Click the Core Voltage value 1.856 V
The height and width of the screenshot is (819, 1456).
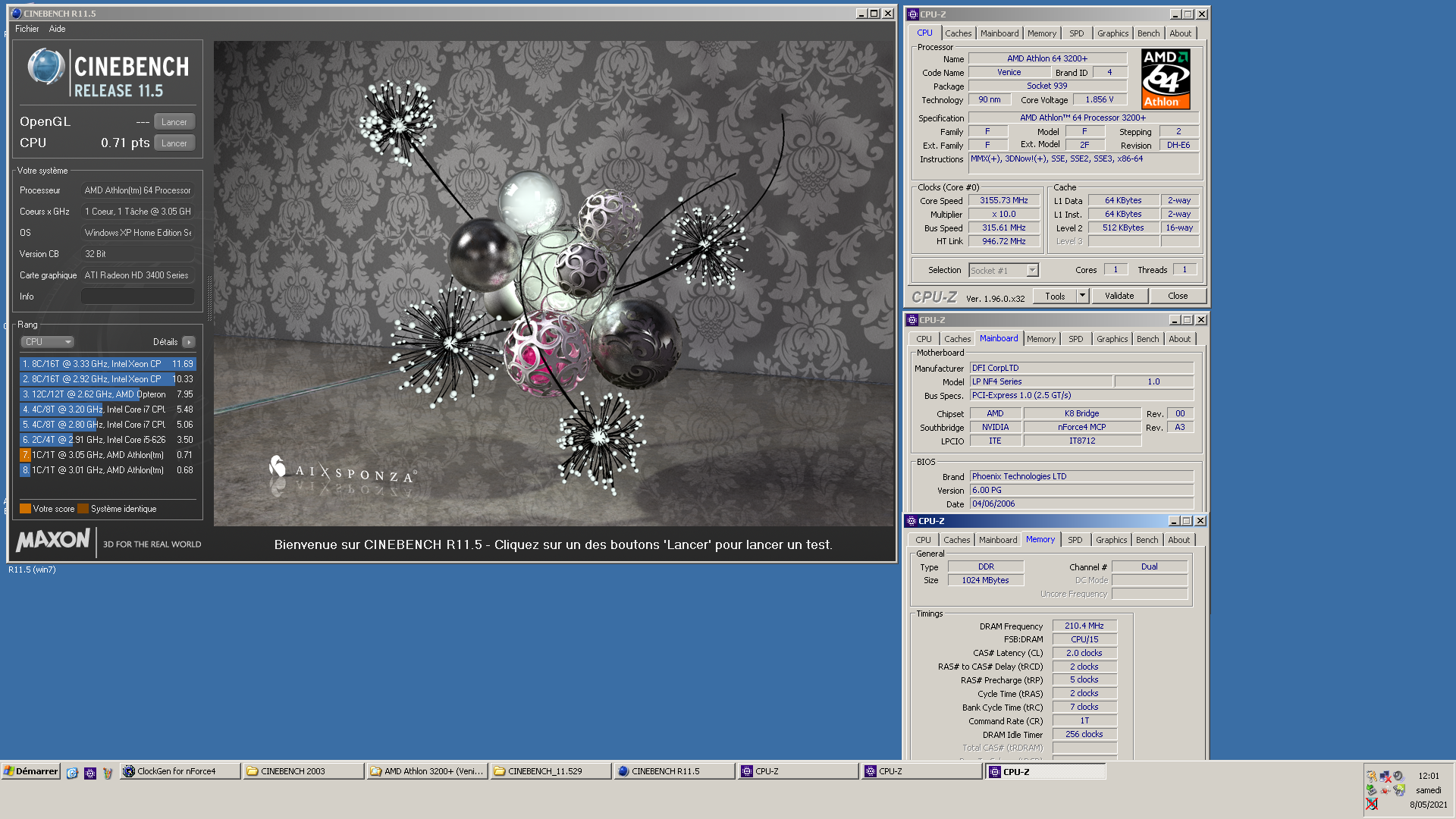[1100, 100]
